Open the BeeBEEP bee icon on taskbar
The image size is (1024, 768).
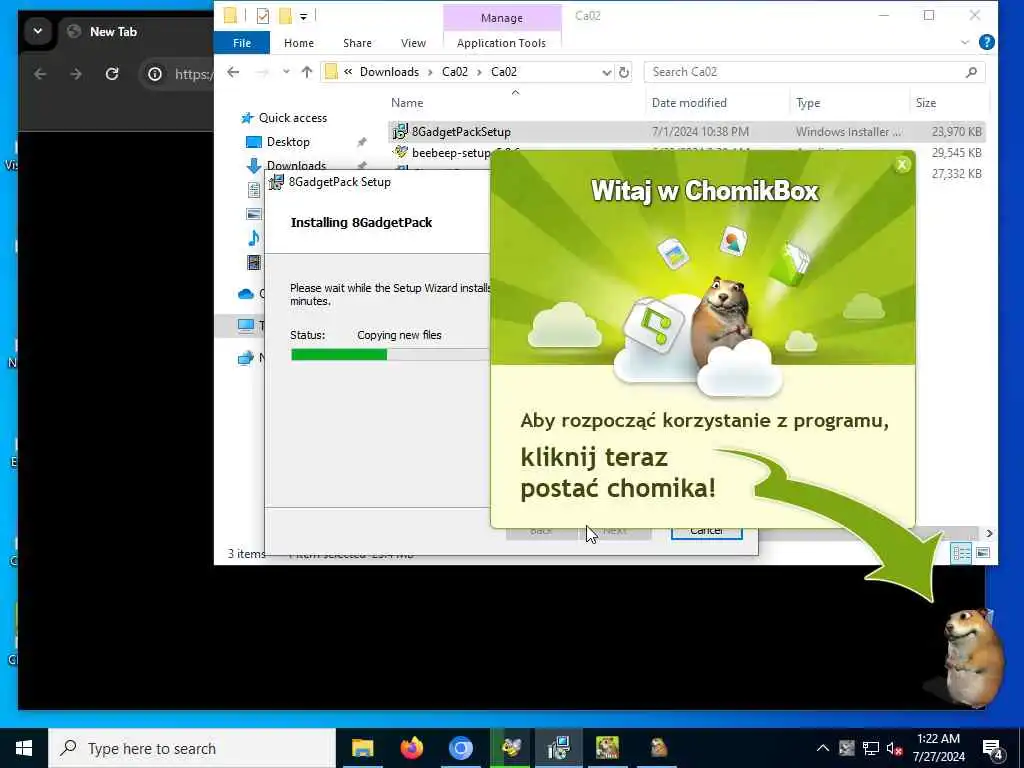click(511, 748)
